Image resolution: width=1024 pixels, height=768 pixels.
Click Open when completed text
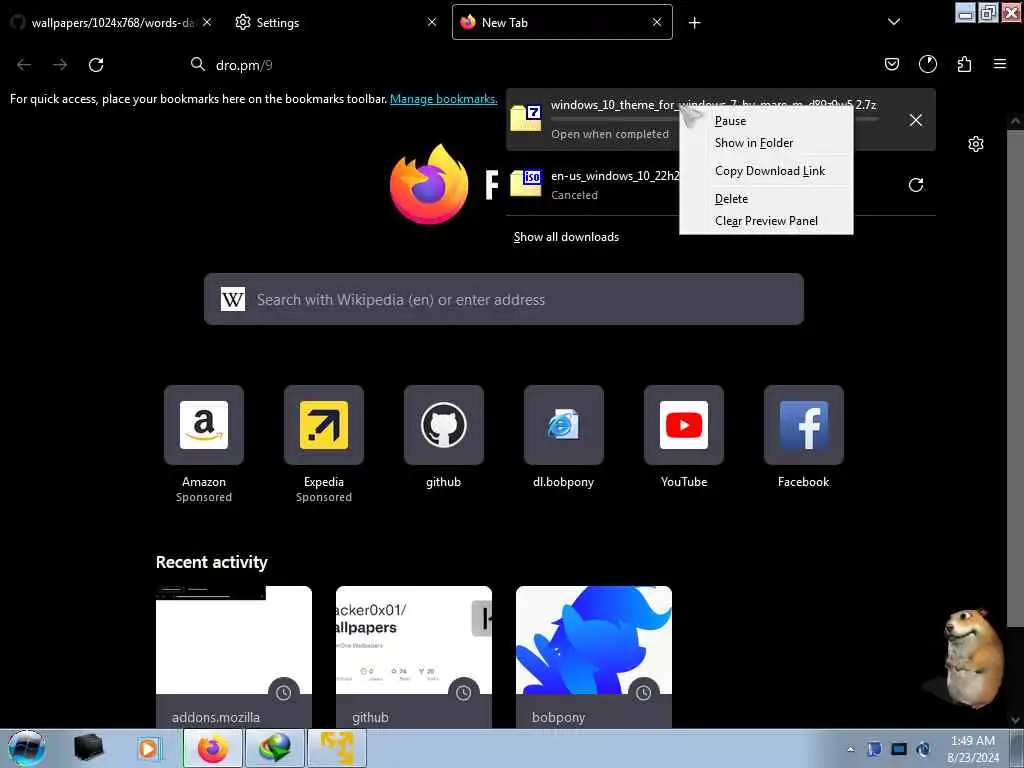(610, 134)
